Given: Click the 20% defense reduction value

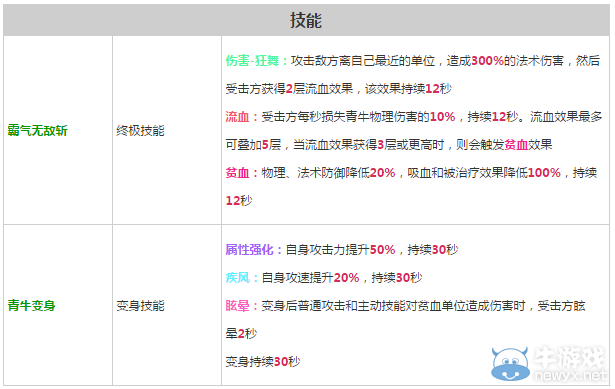Looking at the screenshot, I should click(x=382, y=173).
